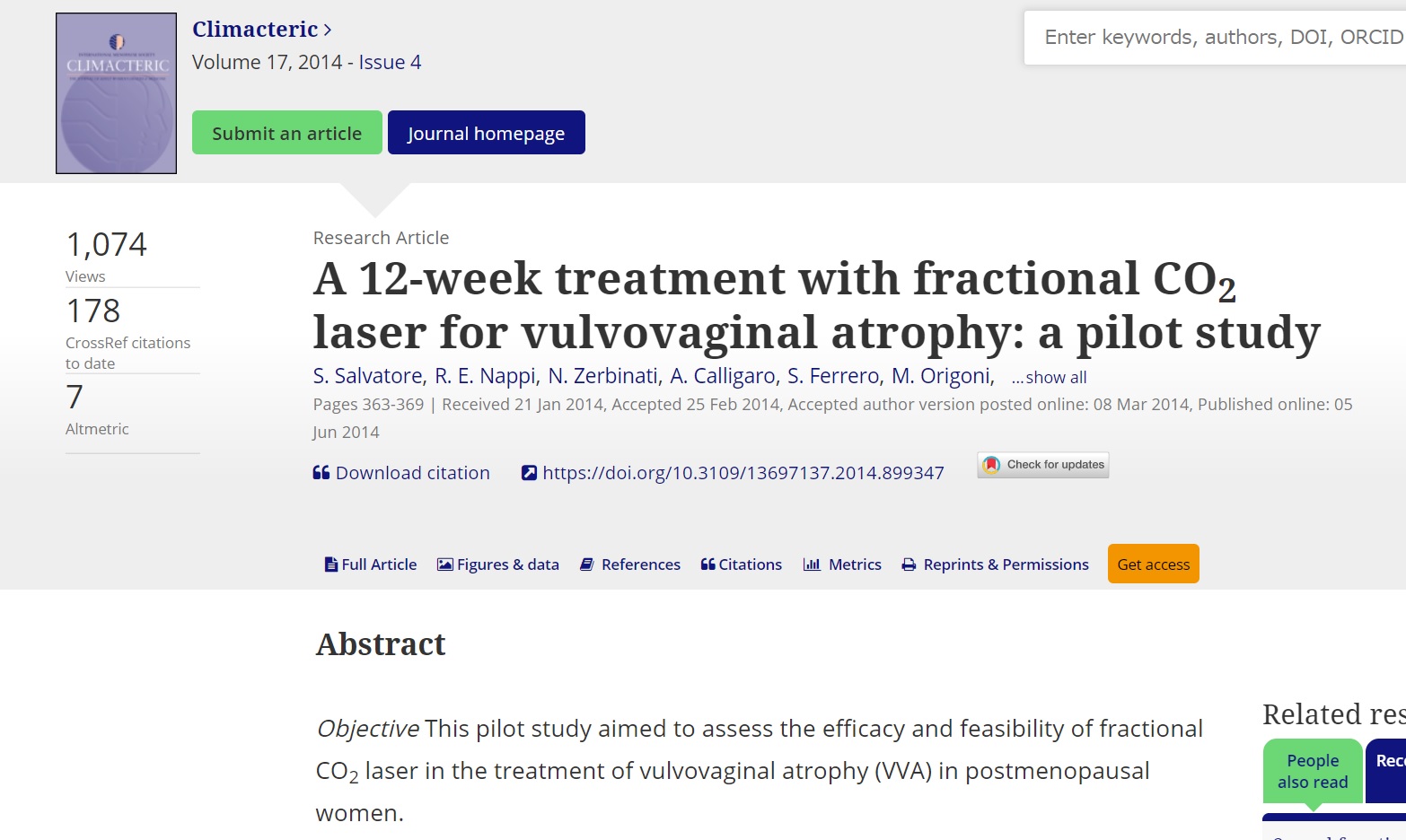Viewport: 1406px width, 840px height.
Task: Click the References book icon
Action: tap(587, 564)
